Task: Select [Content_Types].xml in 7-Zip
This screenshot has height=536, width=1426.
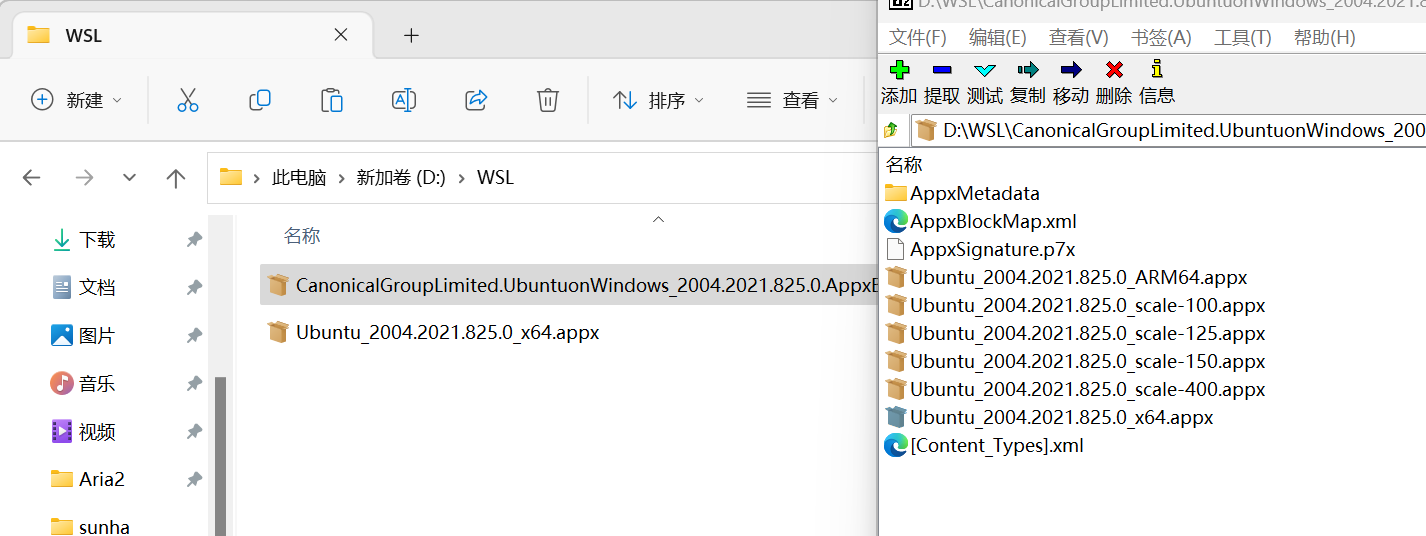Action: (983, 445)
